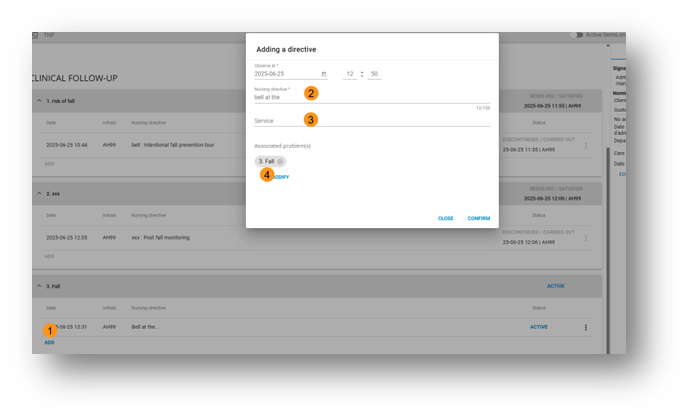
Task: Click the Service input field
Action: (370, 121)
